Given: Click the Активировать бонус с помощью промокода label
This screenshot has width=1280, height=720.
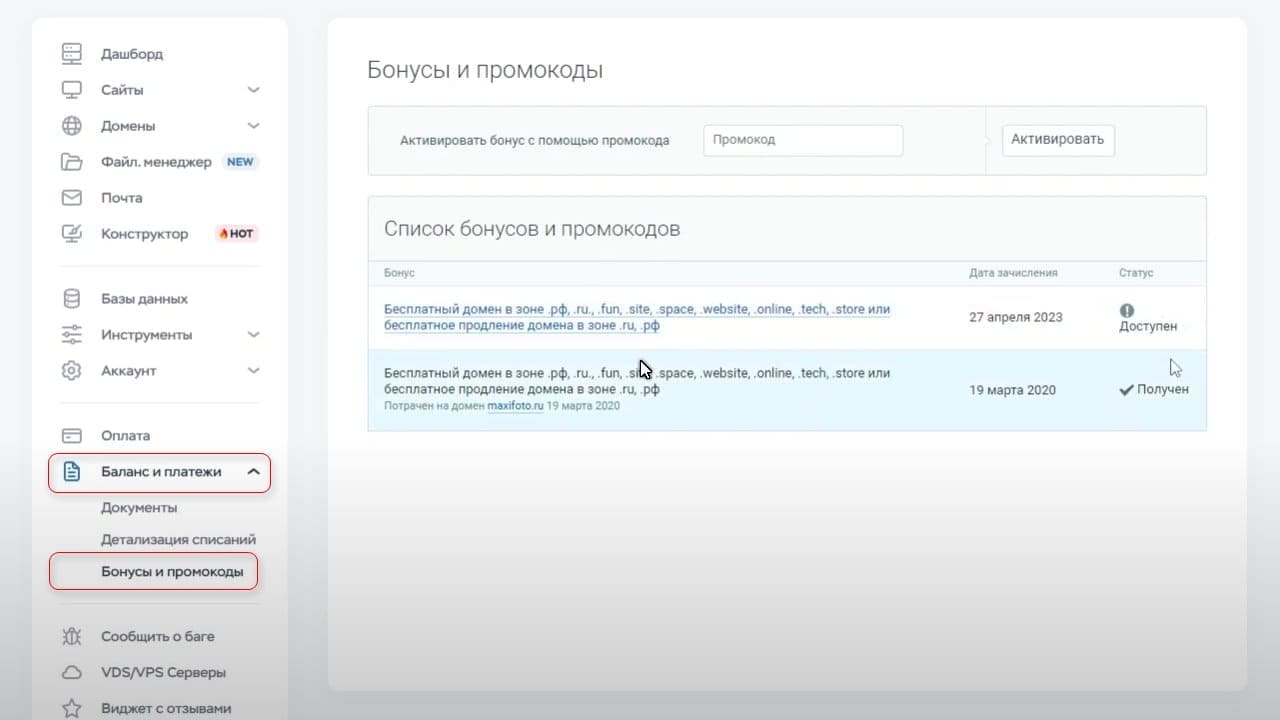Looking at the screenshot, I should [x=535, y=140].
